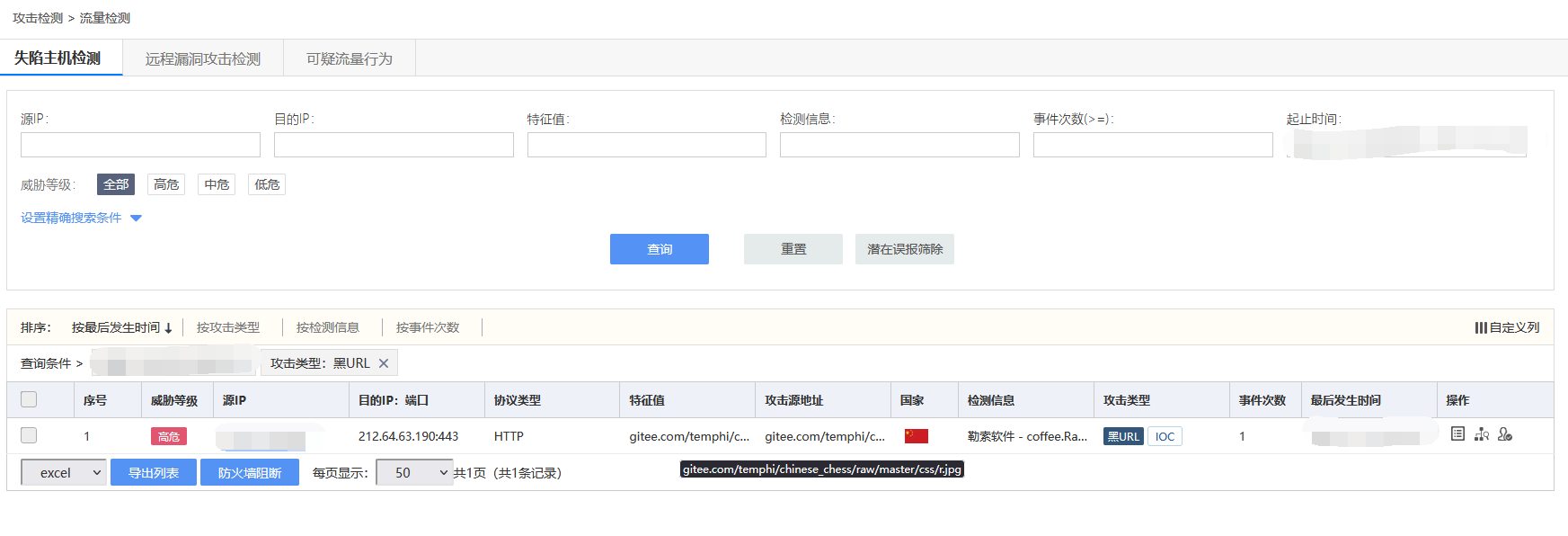
Task: Switch to the 可疑流量行为 tab
Action: [350, 58]
